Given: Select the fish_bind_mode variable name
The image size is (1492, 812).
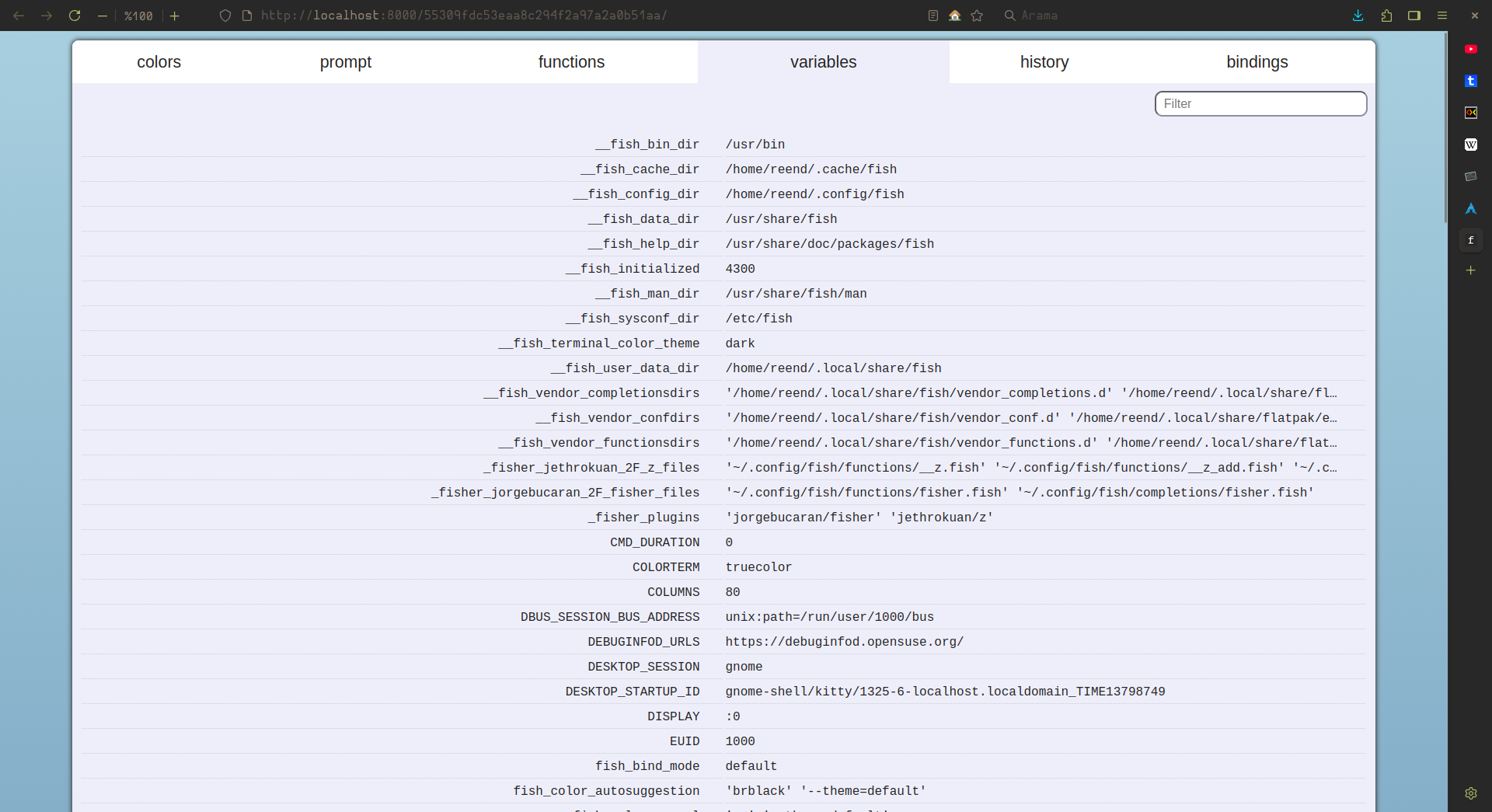Looking at the screenshot, I should tap(647, 766).
